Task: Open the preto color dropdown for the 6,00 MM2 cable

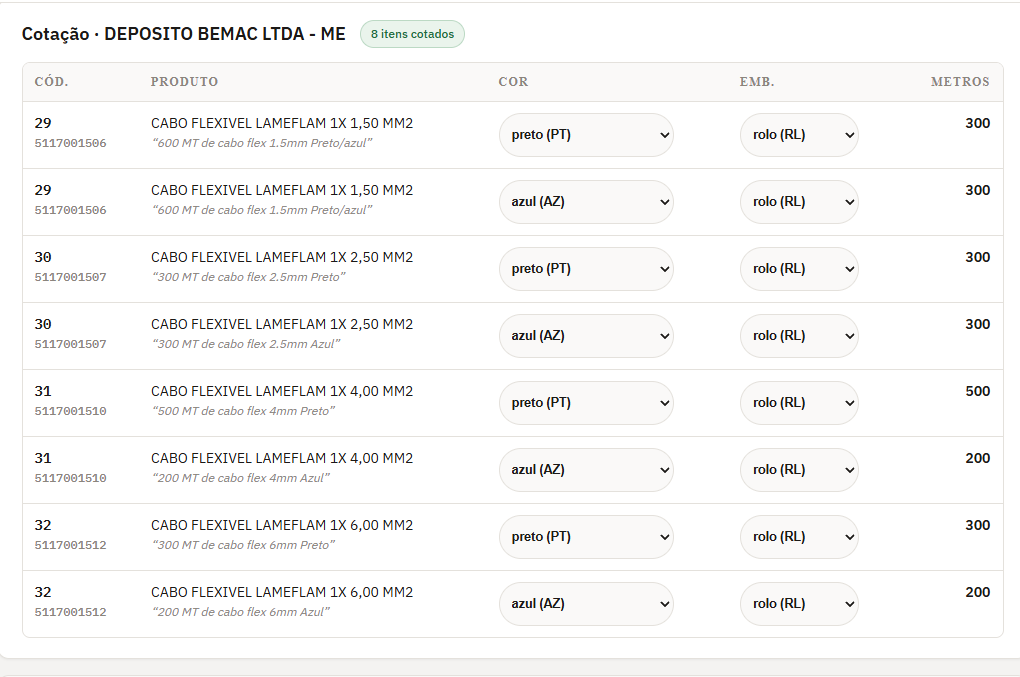Action: (586, 537)
